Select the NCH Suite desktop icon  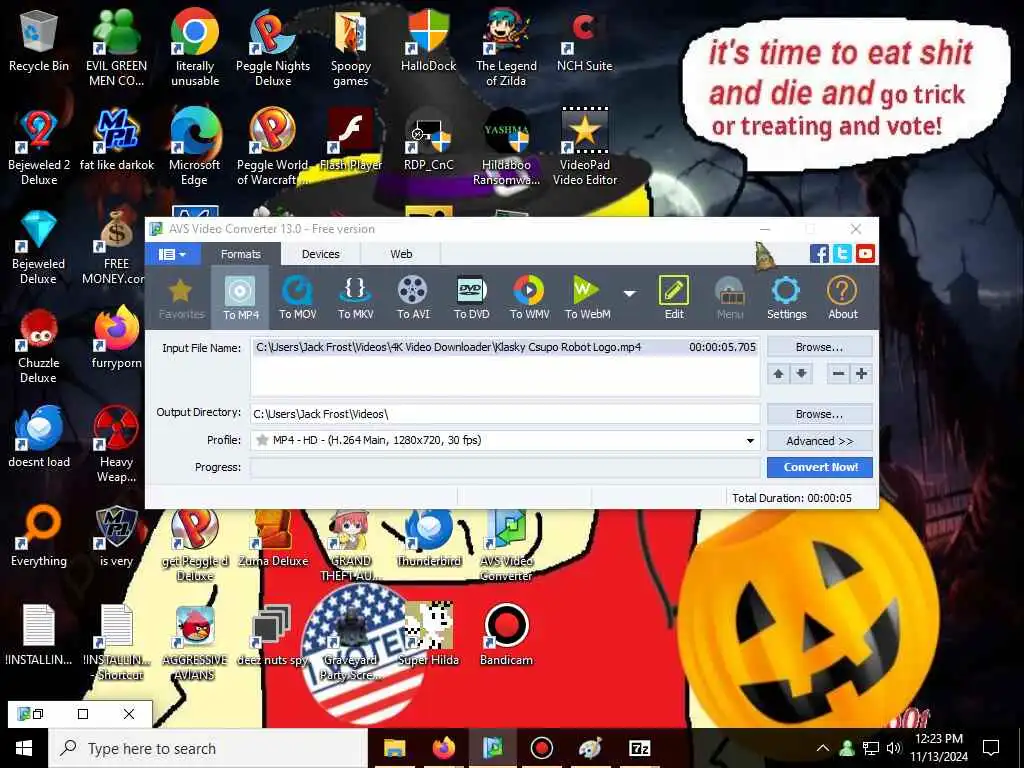(584, 40)
